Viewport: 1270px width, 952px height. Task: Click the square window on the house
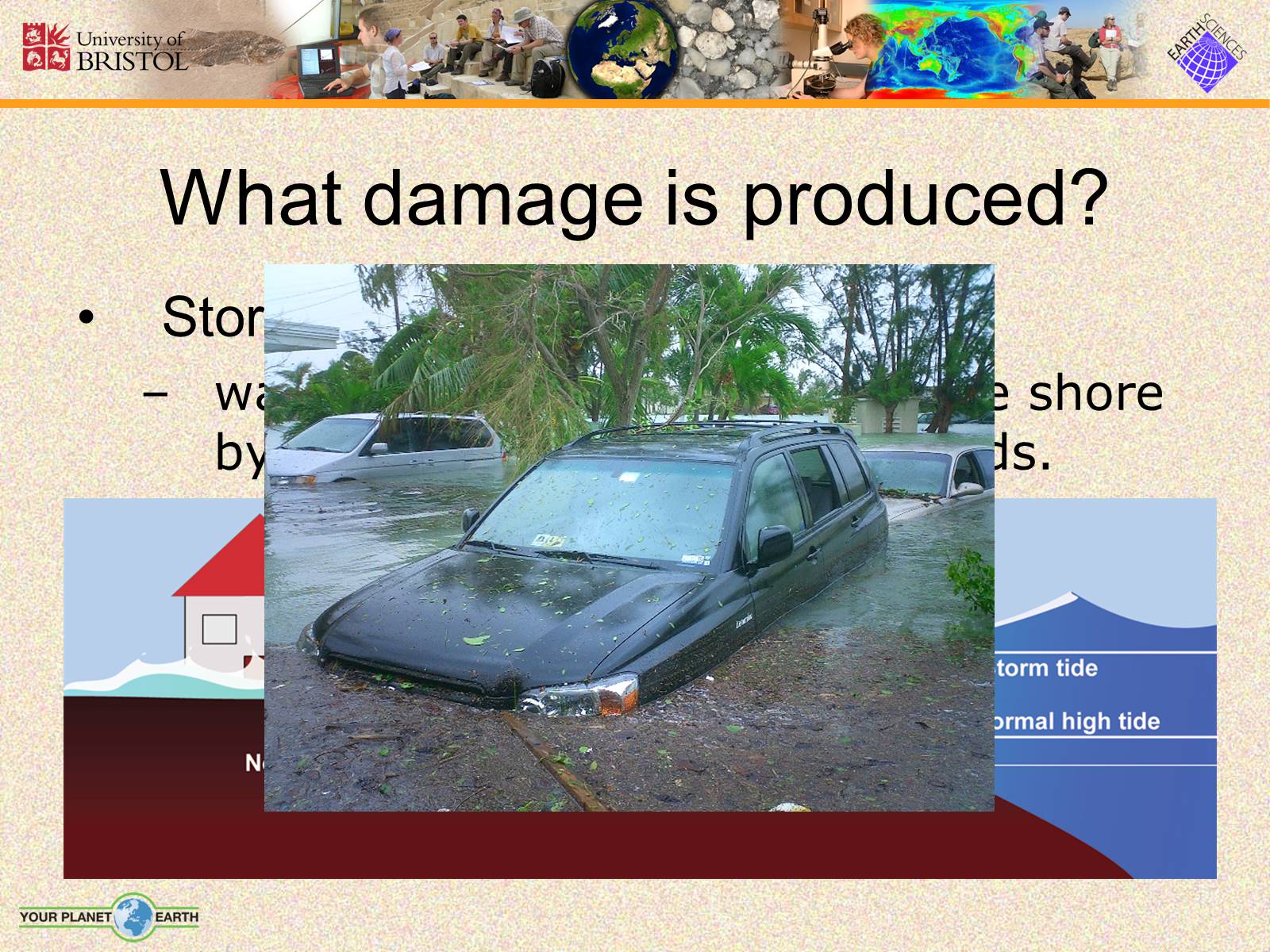(x=219, y=629)
